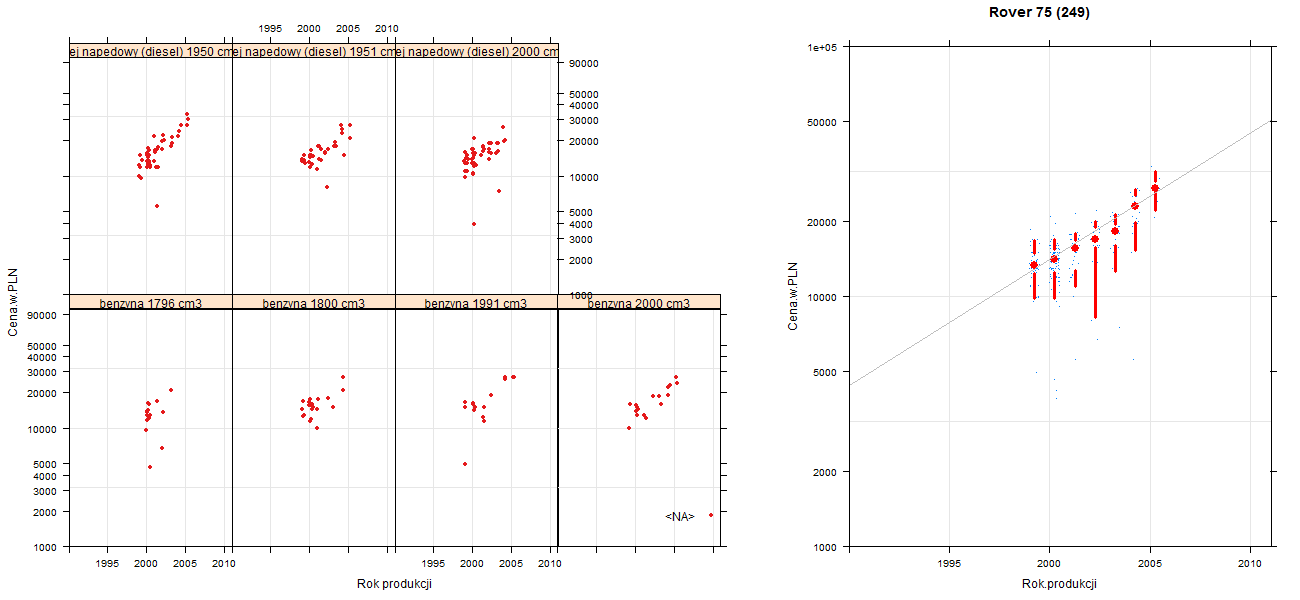
Task: Select the "benzyna 1796 cm3" panel strip label
Action: point(151,303)
